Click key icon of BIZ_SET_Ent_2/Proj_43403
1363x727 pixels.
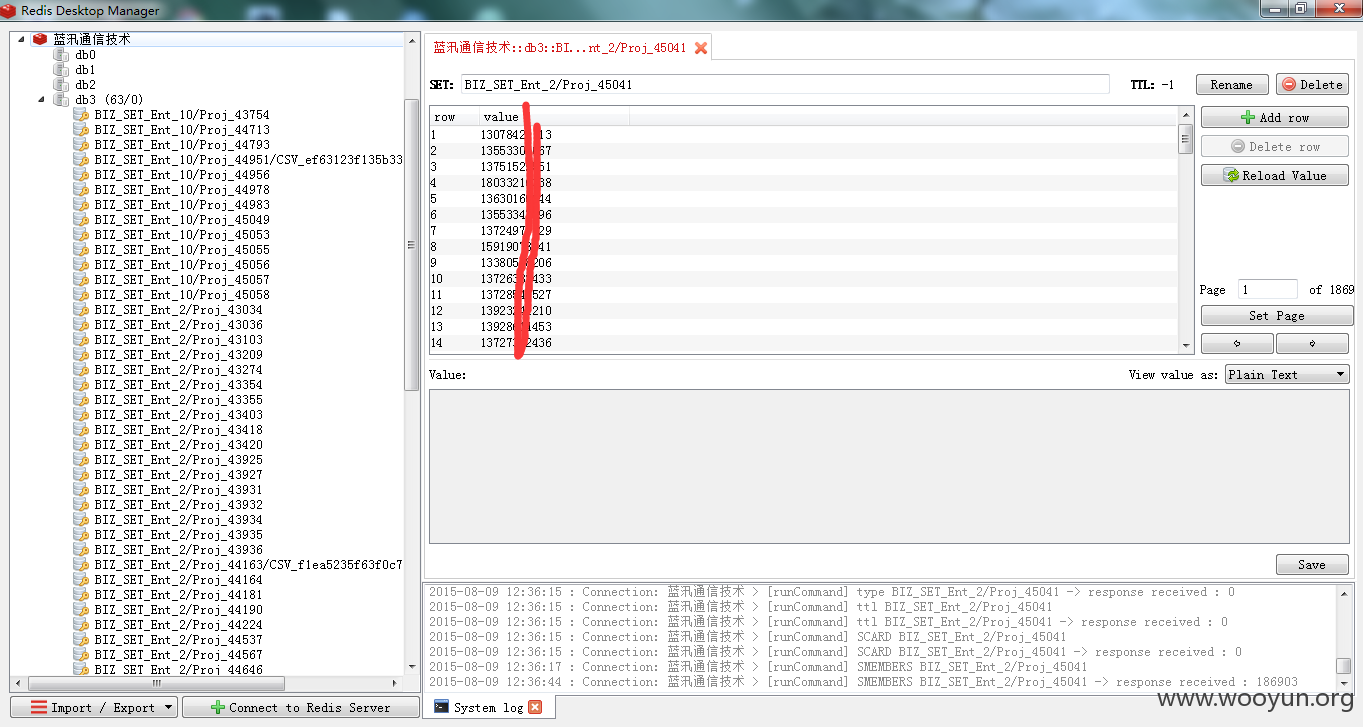(81, 415)
